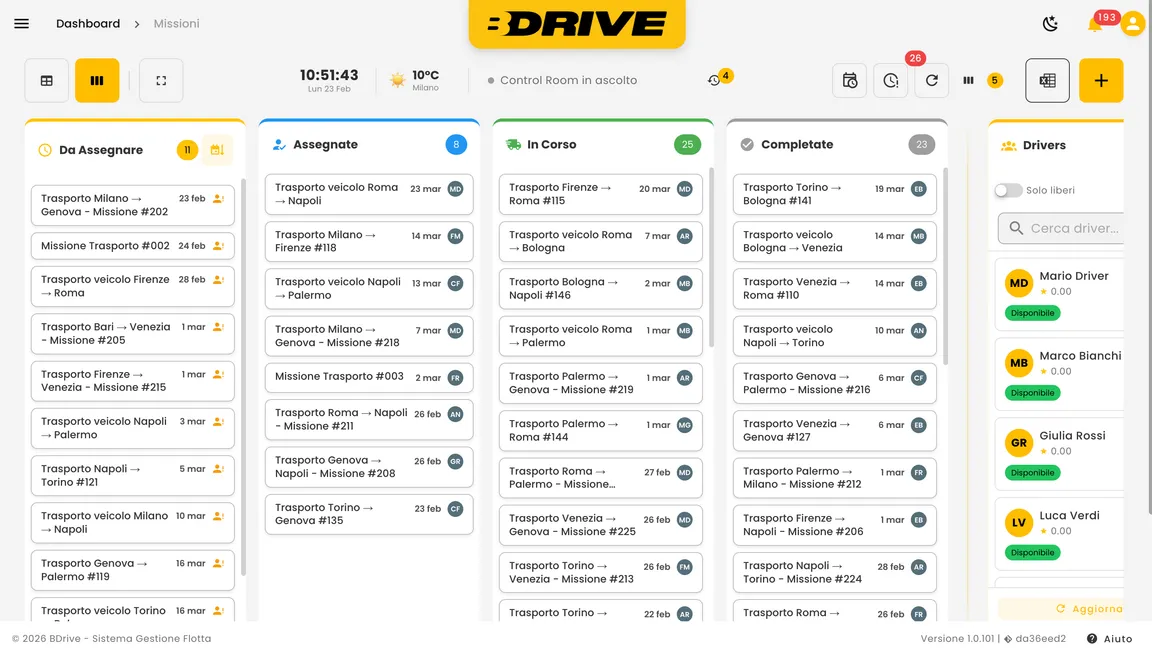This screenshot has height=652, width=1152.
Task: Create a new mission with the plus button
Action: pyautogui.click(x=1101, y=81)
